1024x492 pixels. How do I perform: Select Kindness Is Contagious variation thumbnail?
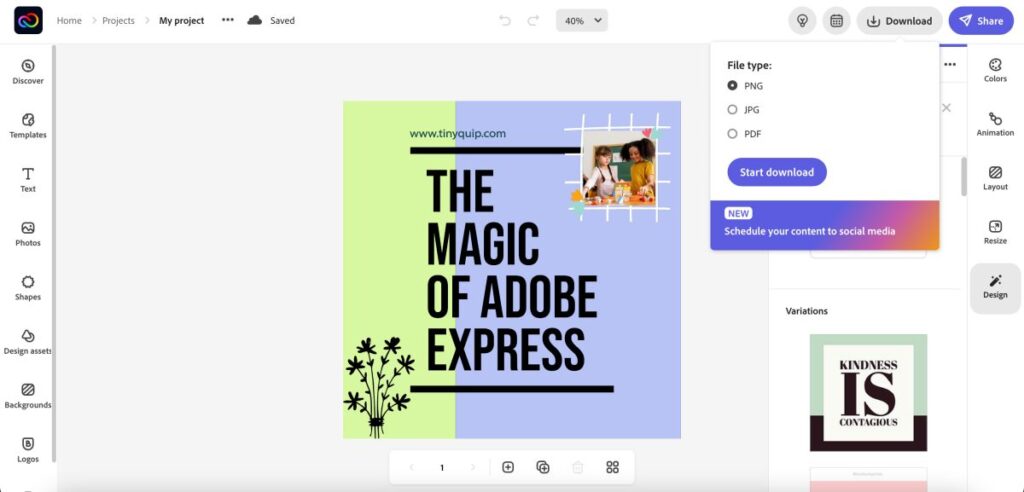click(868, 392)
